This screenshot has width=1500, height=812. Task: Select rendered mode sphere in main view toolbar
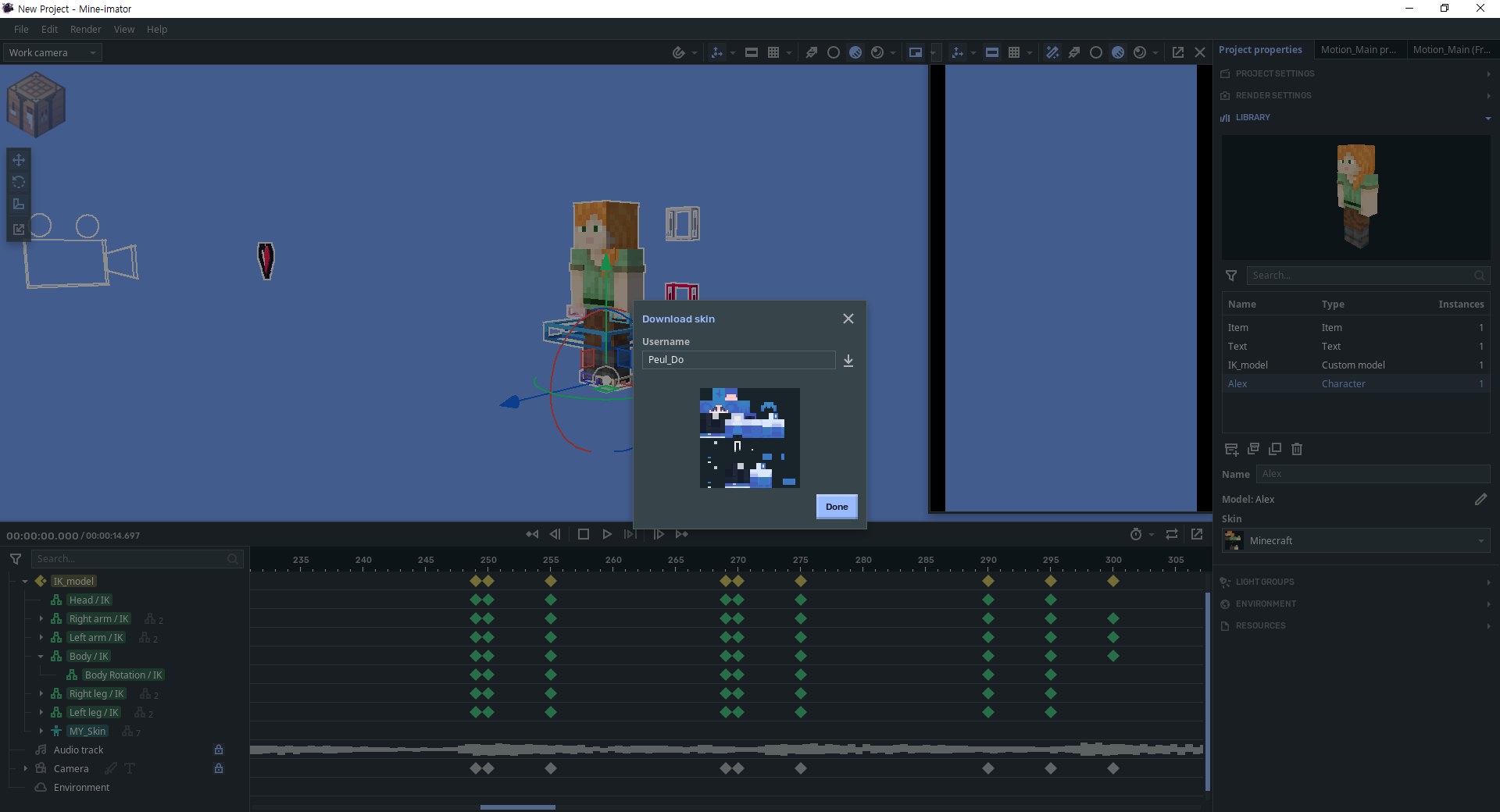tap(877, 52)
